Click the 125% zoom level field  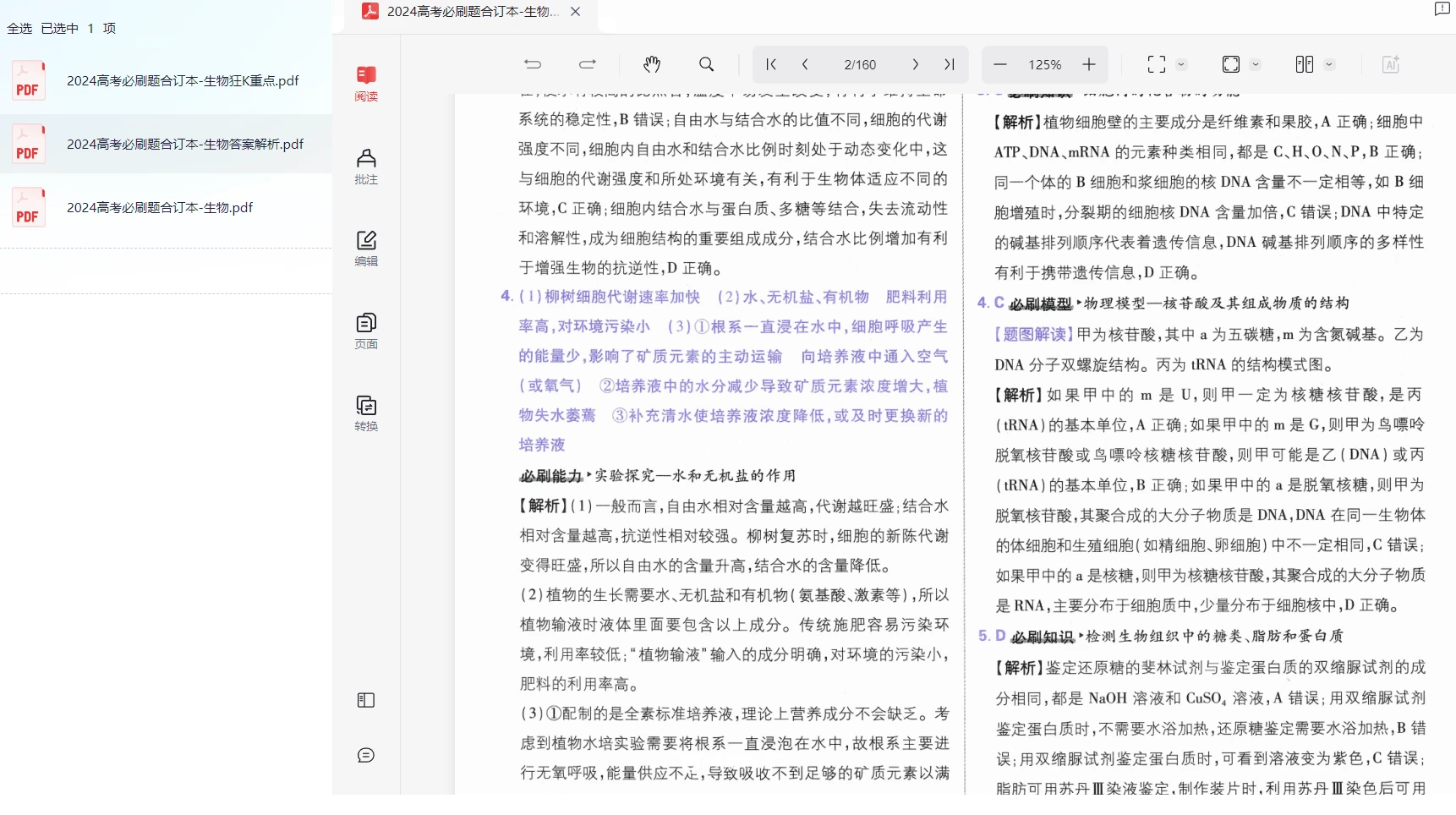(1045, 64)
